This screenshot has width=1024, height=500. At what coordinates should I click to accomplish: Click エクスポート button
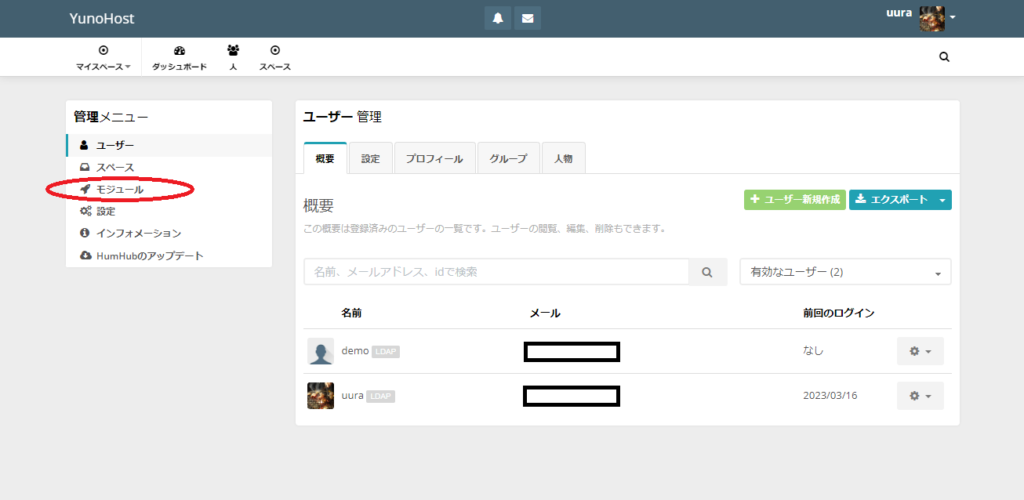[x=891, y=200]
